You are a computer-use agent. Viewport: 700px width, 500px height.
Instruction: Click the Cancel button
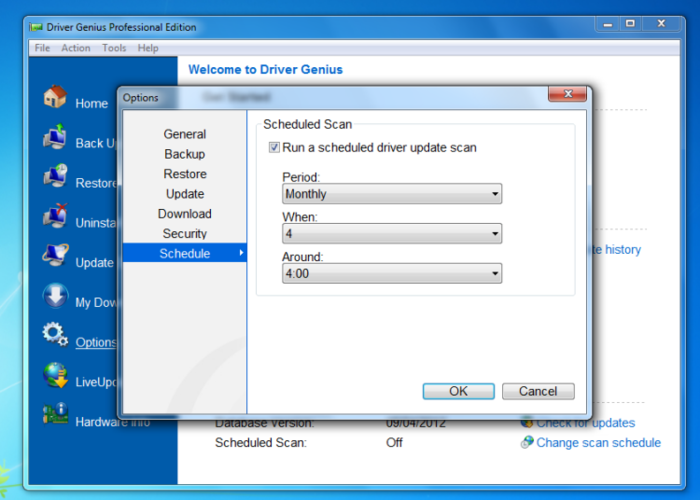pos(538,391)
